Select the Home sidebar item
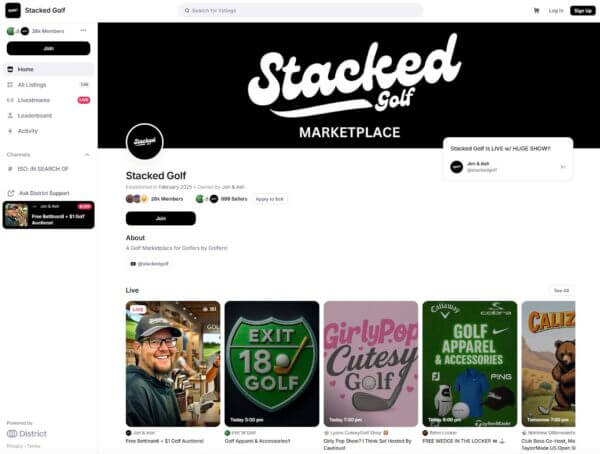 click(49, 69)
